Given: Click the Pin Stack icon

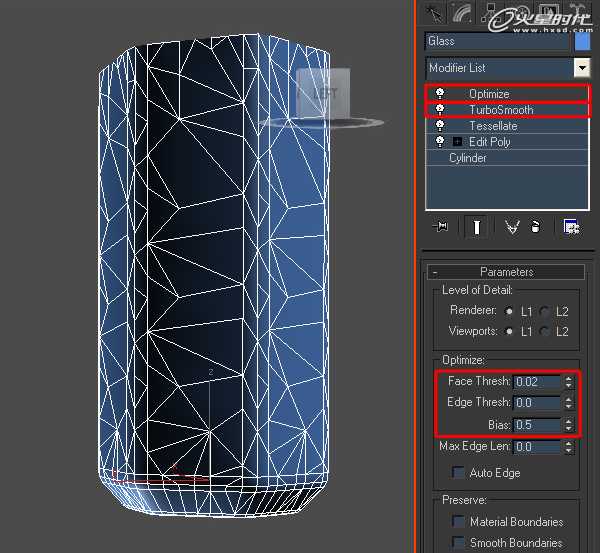Looking at the screenshot, I should (441, 227).
